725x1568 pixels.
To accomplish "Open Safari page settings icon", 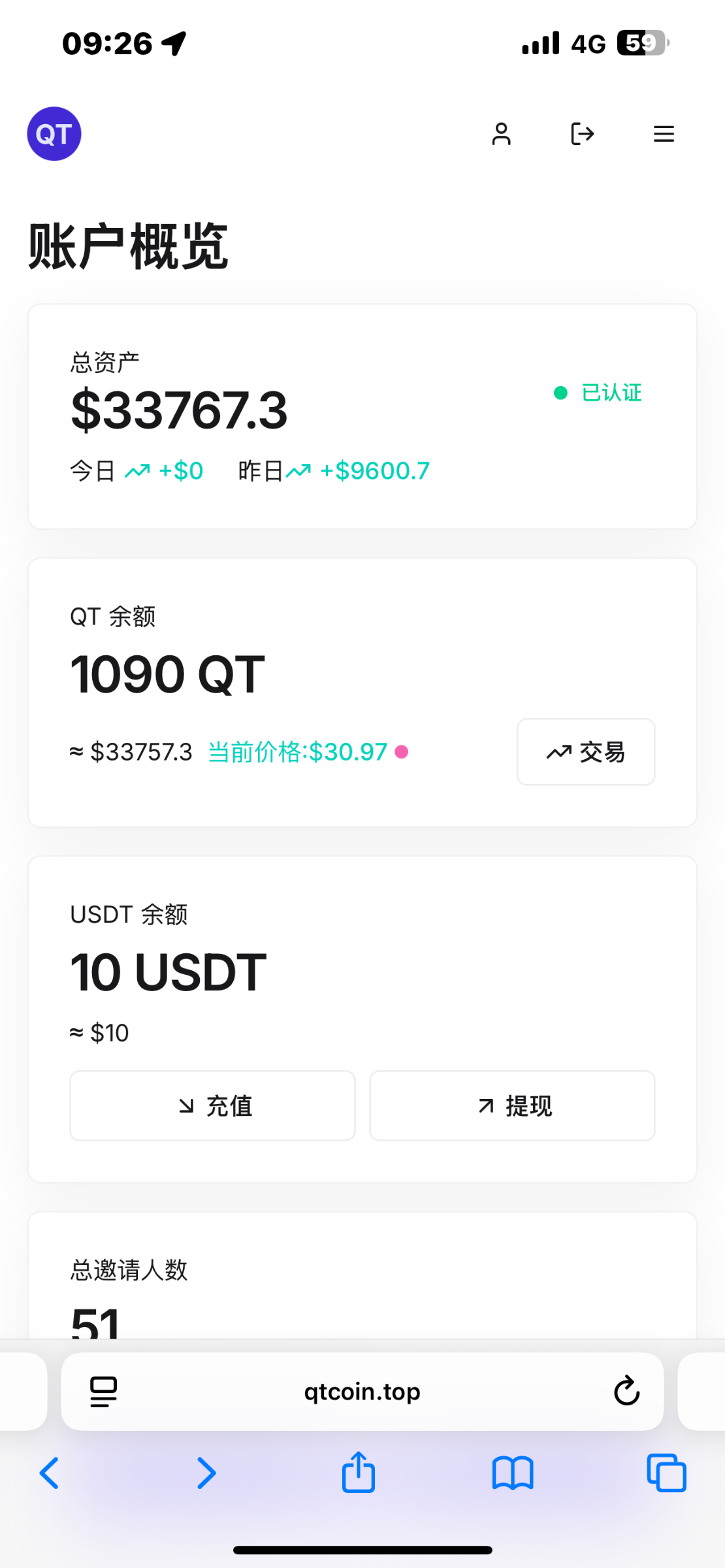I will point(103,1391).
